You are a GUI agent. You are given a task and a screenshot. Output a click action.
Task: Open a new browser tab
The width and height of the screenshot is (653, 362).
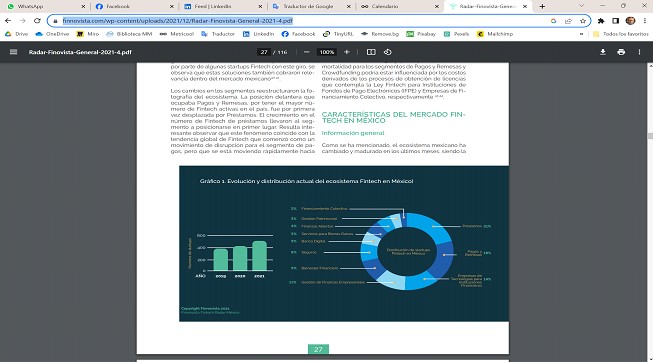click(x=542, y=6)
